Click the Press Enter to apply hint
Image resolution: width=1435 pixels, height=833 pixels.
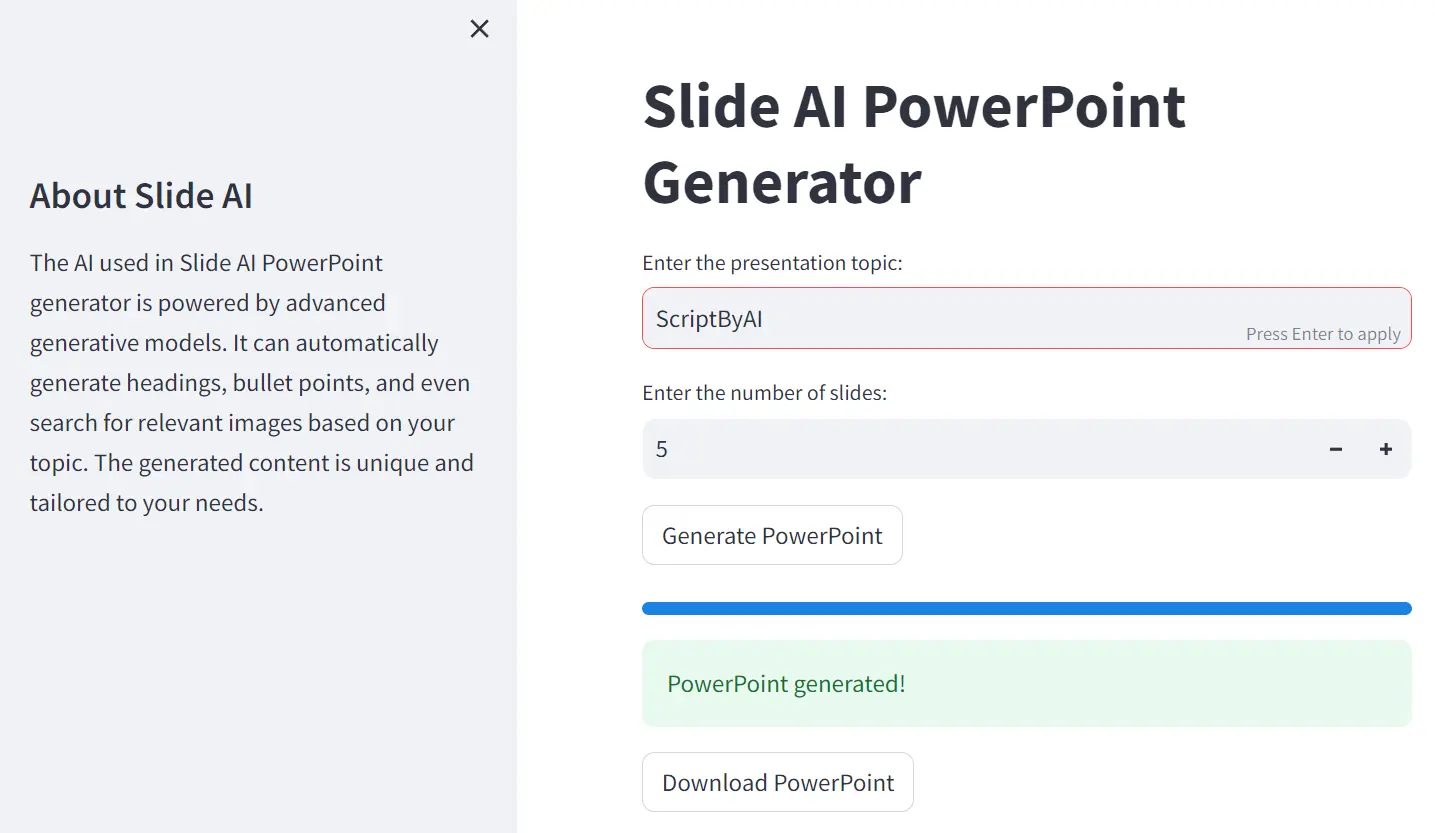pos(1323,334)
